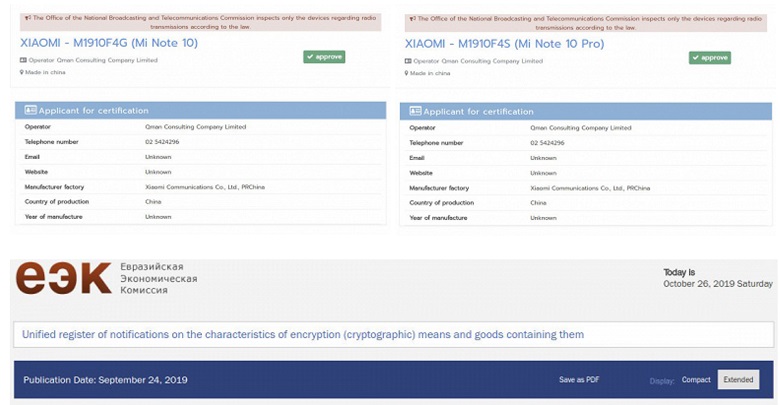Viewport: 780px width, 405px height.
Task: Click the Евразийская Экономическая Комиссия title text
Action: (x=159, y=278)
